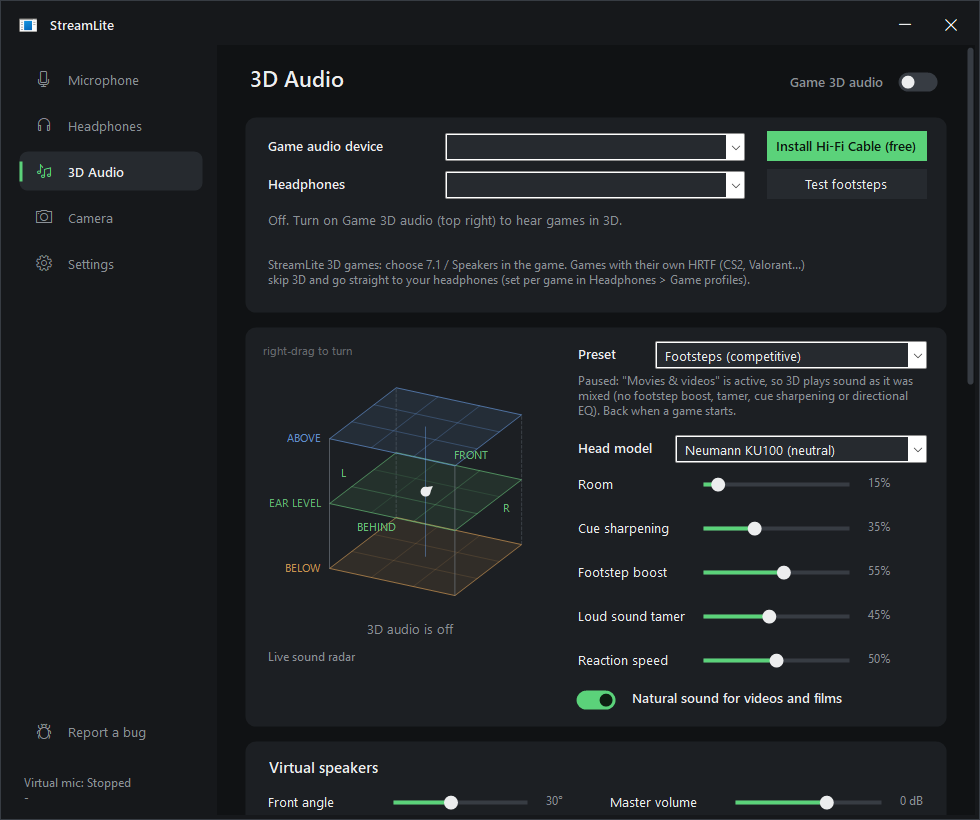Enable the Game 3D audio switch
This screenshot has height=820, width=980.
point(918,82)
